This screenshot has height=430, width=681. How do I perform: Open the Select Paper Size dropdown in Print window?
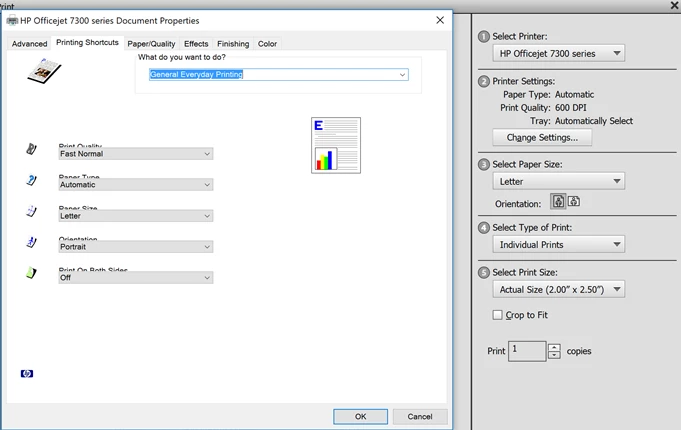point(559,182)
